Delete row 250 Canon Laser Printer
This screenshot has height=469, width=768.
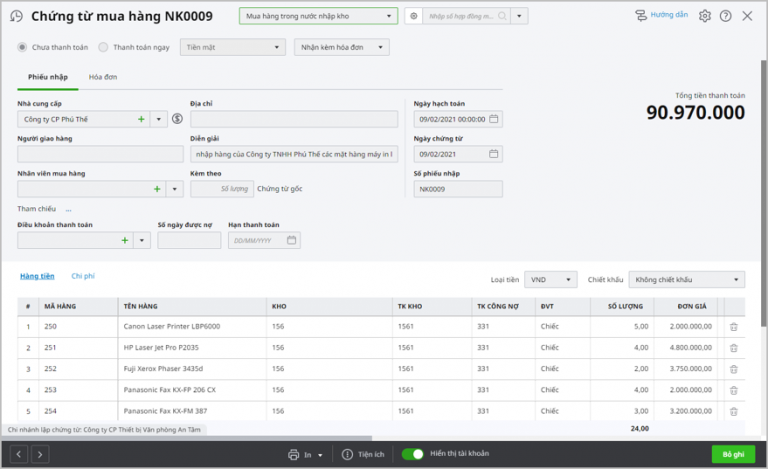(733, 327)
